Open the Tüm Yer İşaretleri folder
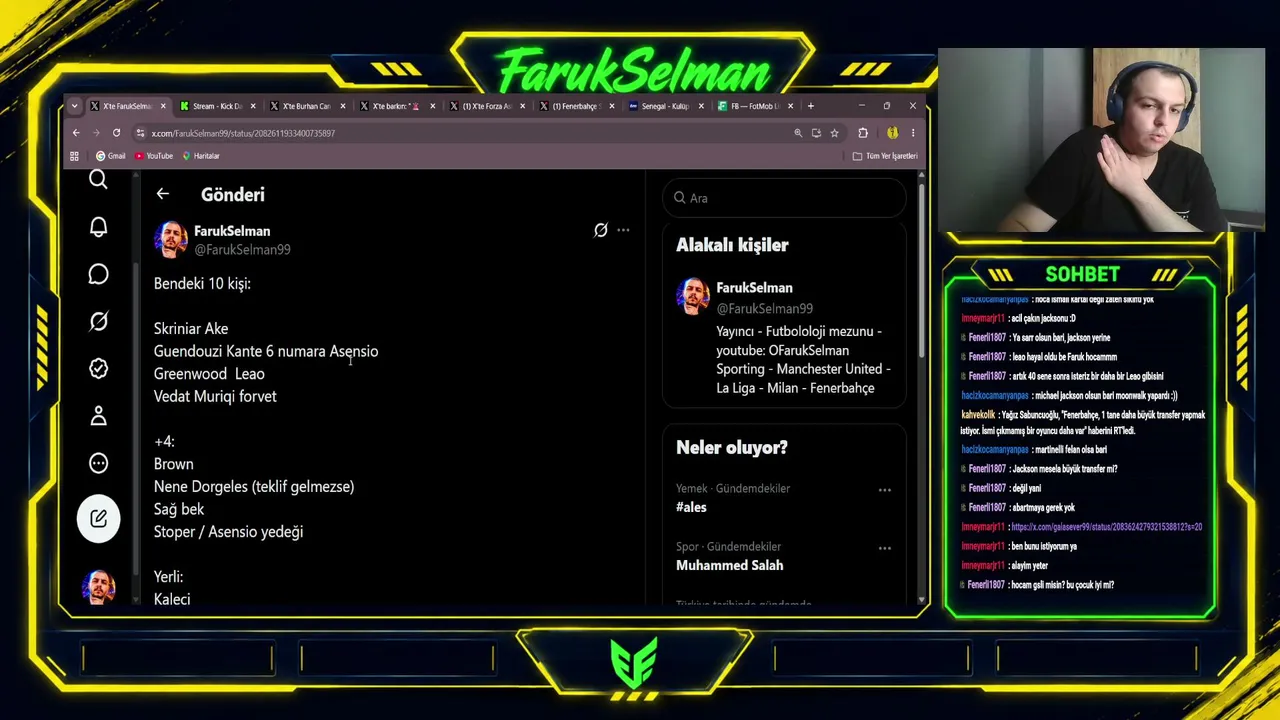This screenshot has width=1280, height=720. [x=885, y=156]
